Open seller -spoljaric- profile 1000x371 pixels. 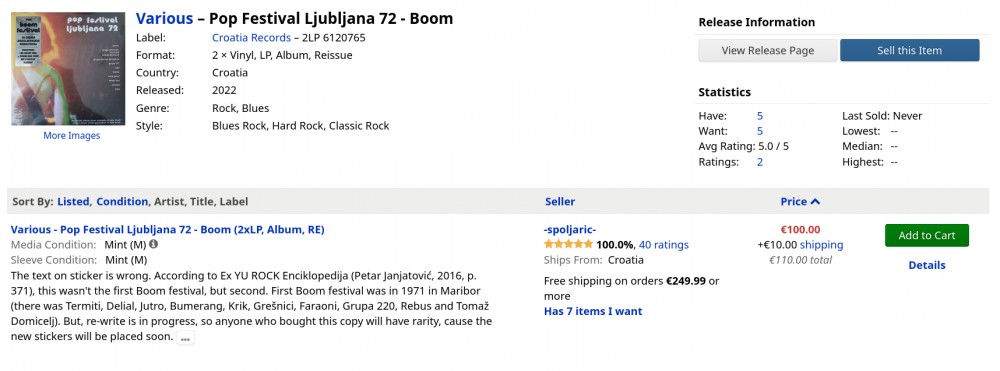point(570,229)
